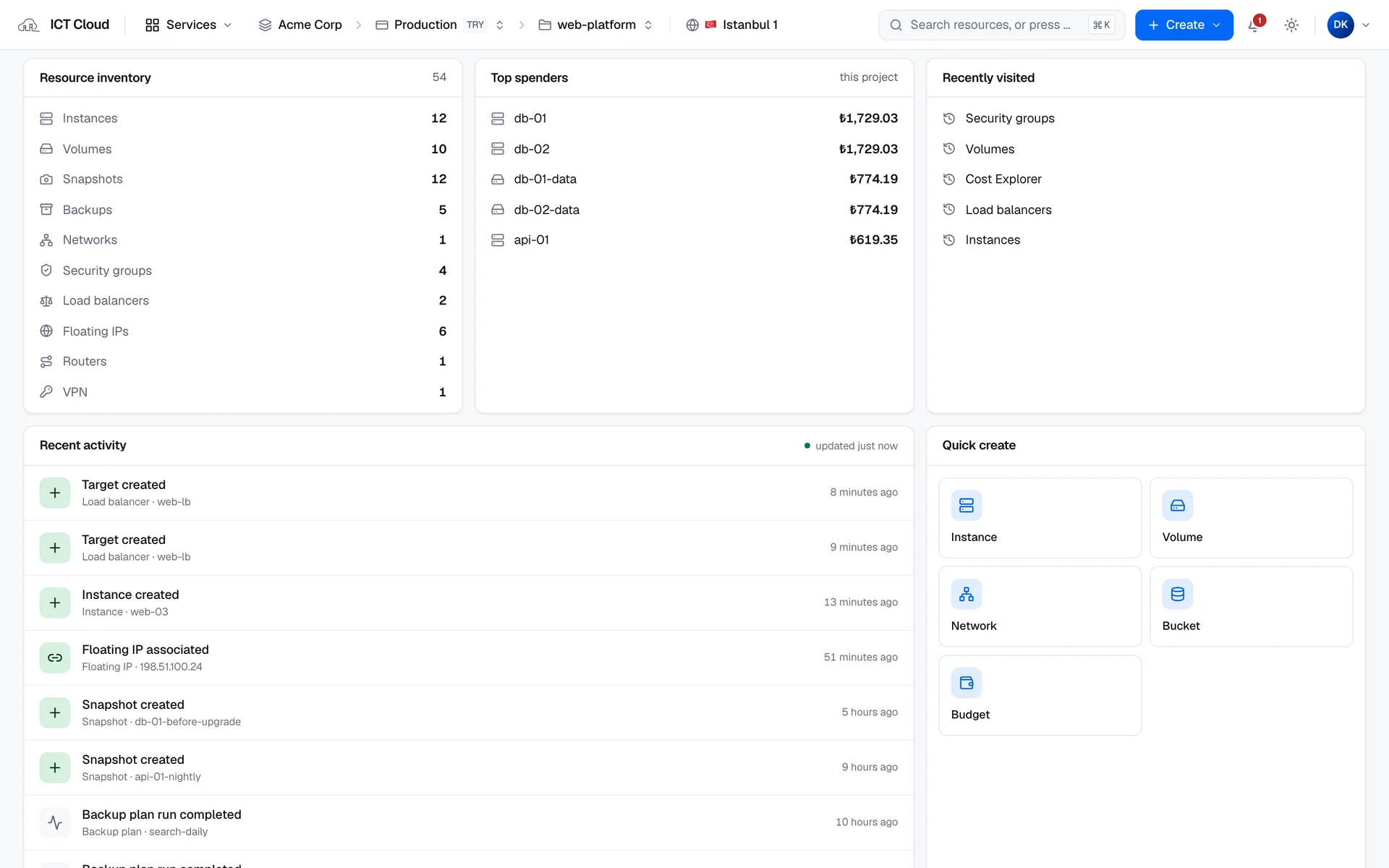Open Snapshot created api-01-nightly activity row

click(x=469, y=767)
